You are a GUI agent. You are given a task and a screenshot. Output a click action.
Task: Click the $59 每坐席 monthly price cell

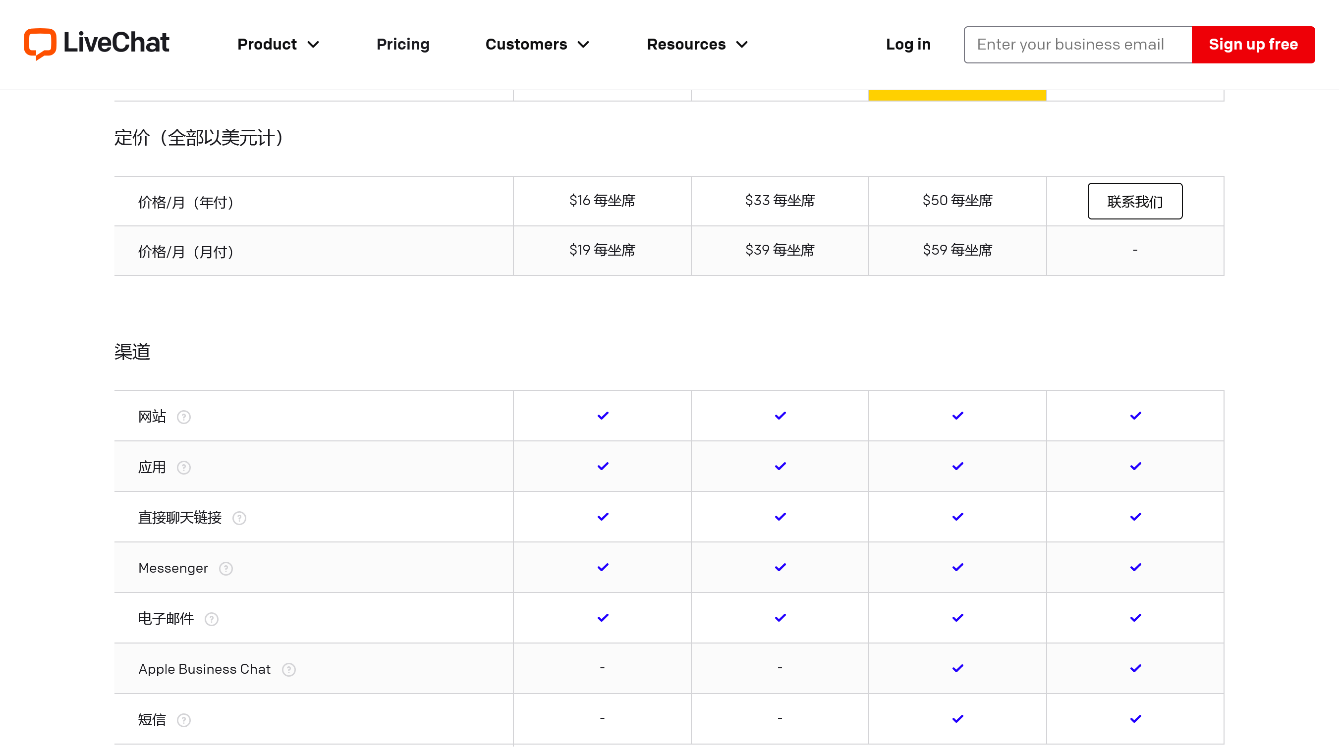pos(957,250)
